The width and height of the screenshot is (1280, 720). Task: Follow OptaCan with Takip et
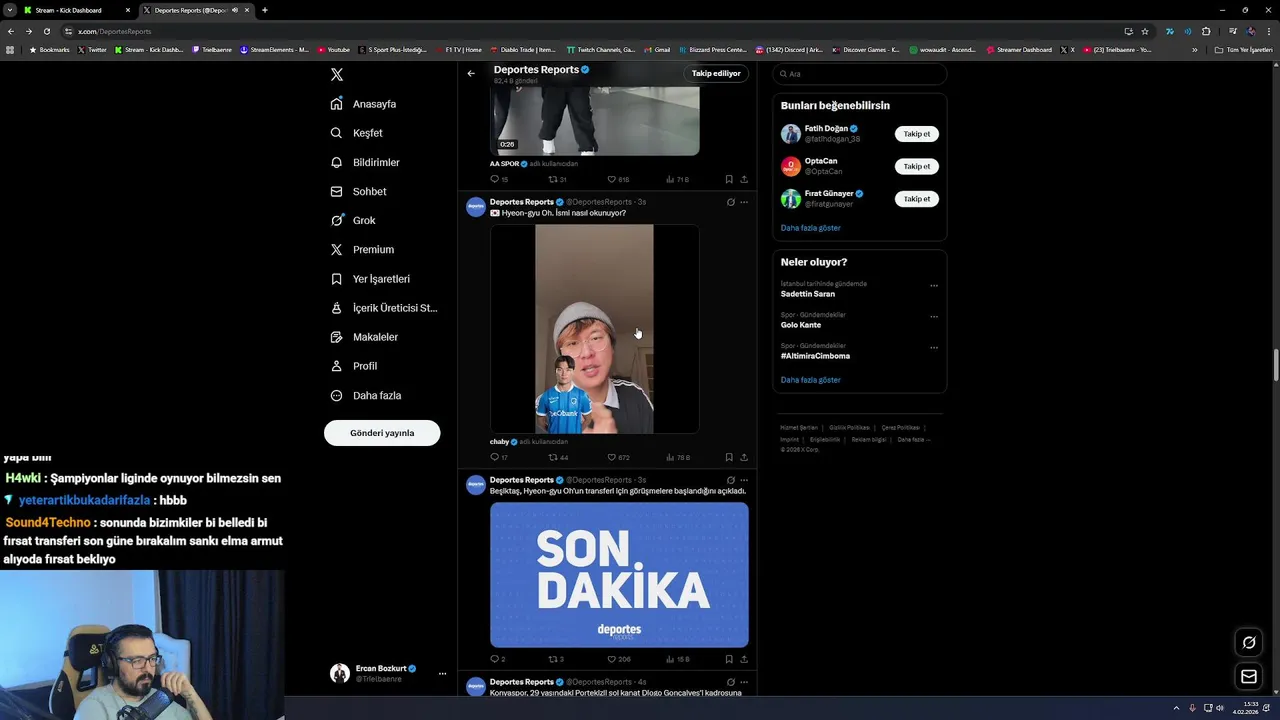917,166
